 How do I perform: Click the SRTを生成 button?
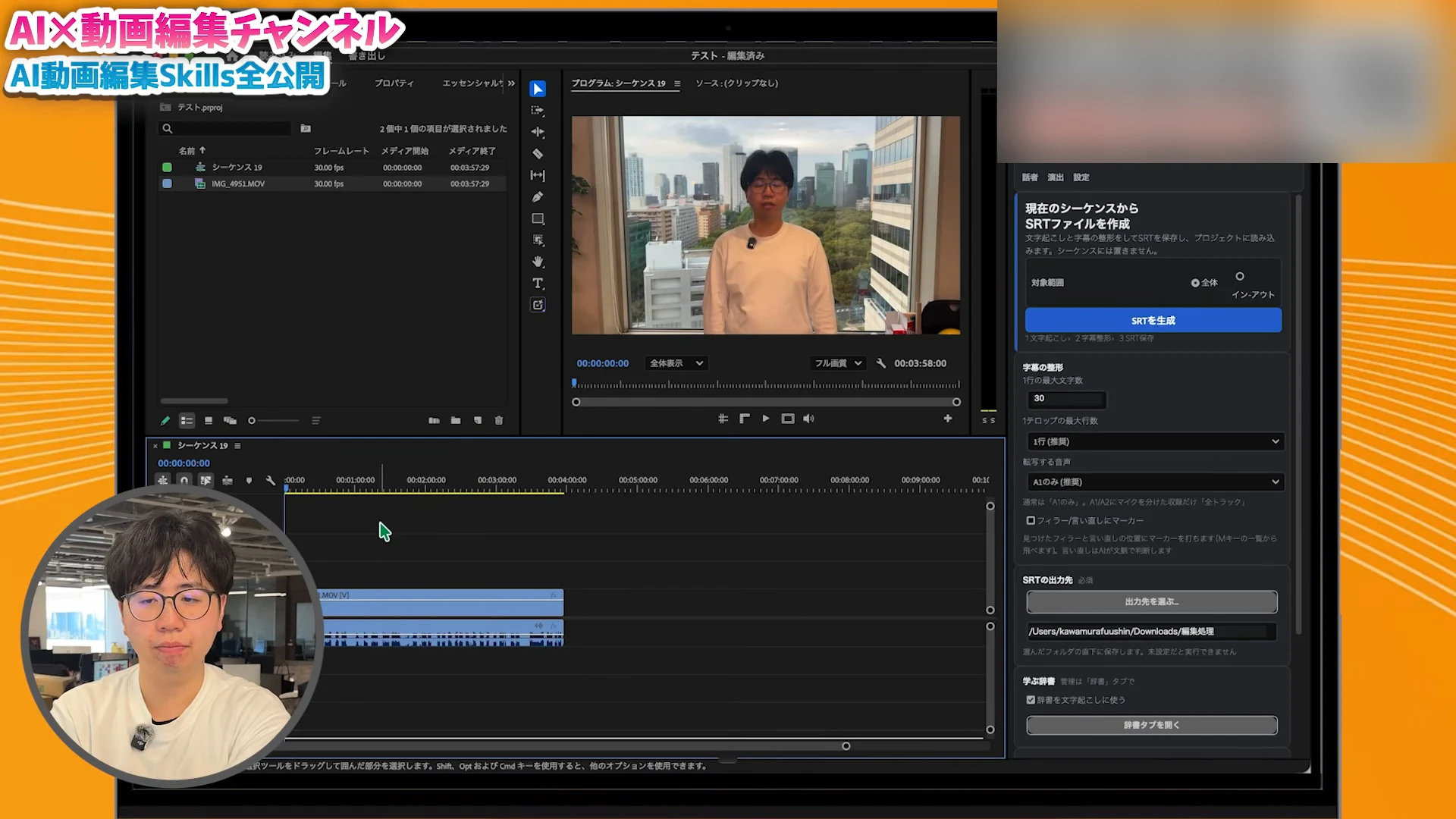1153,320
